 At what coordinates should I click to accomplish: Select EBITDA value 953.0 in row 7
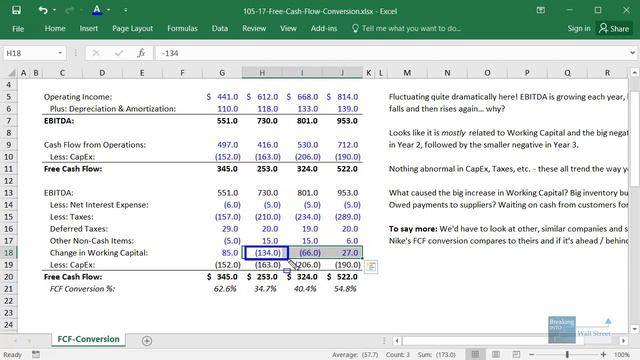tap(342, 121)
